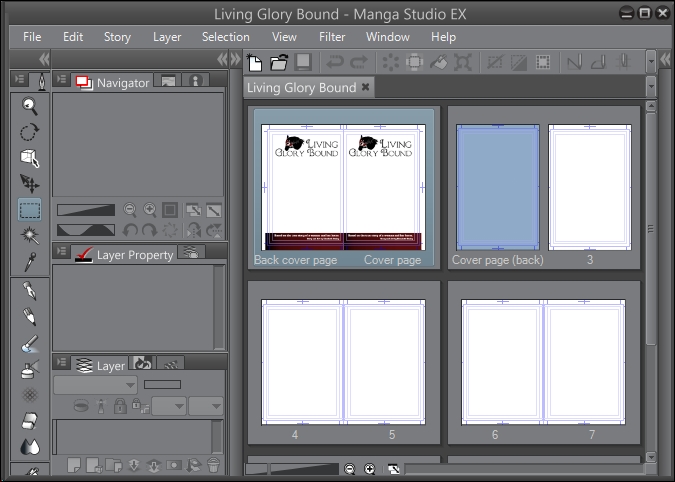The image size is (675, 482).
Task: Toggle Set as Reference Layer lighthouse icon
Action: point(101,406)
